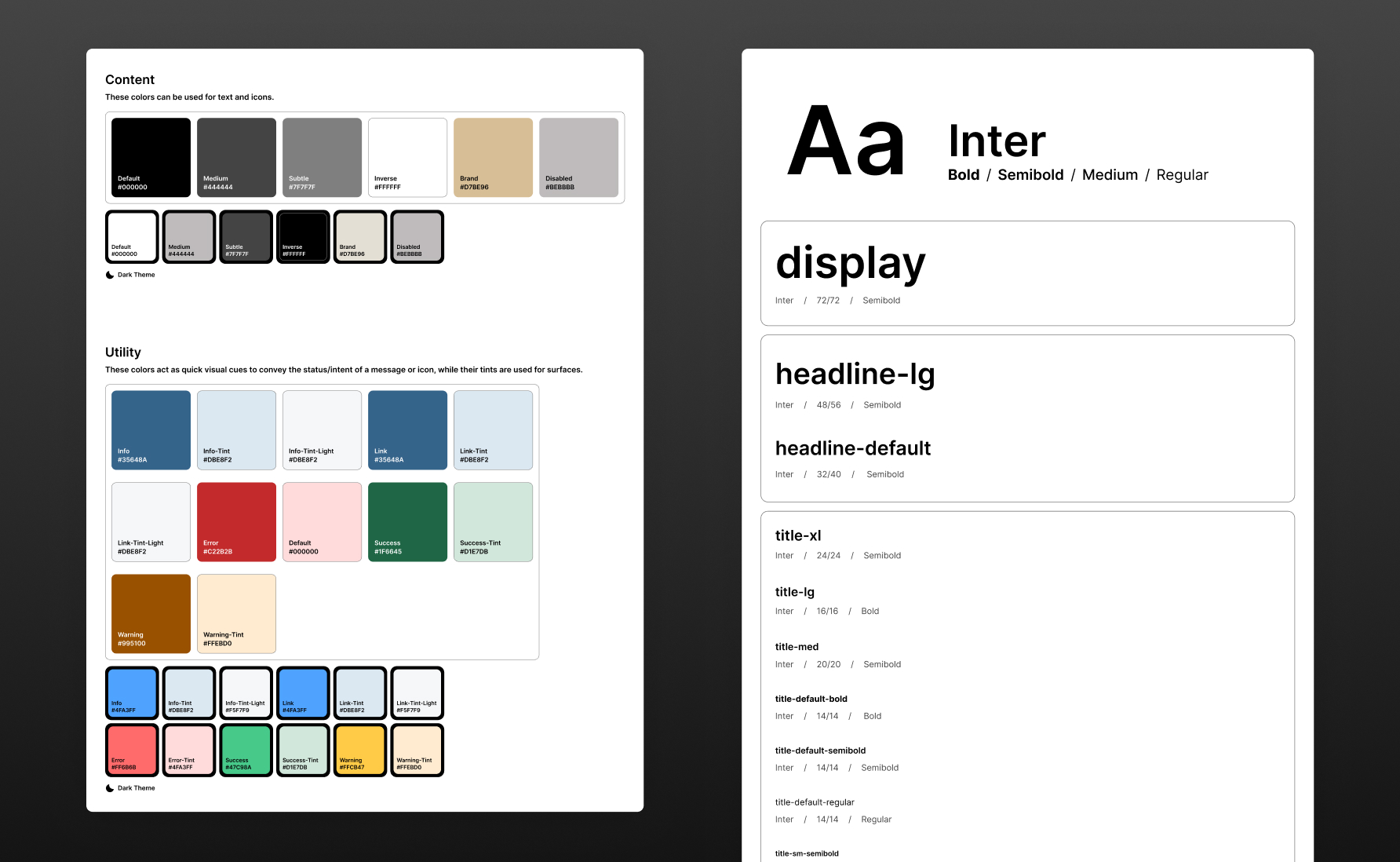Image resolution: width=1400 pixels, height=862 pixels.
Task: Click the title-med style name
Action: click(797, 647)
